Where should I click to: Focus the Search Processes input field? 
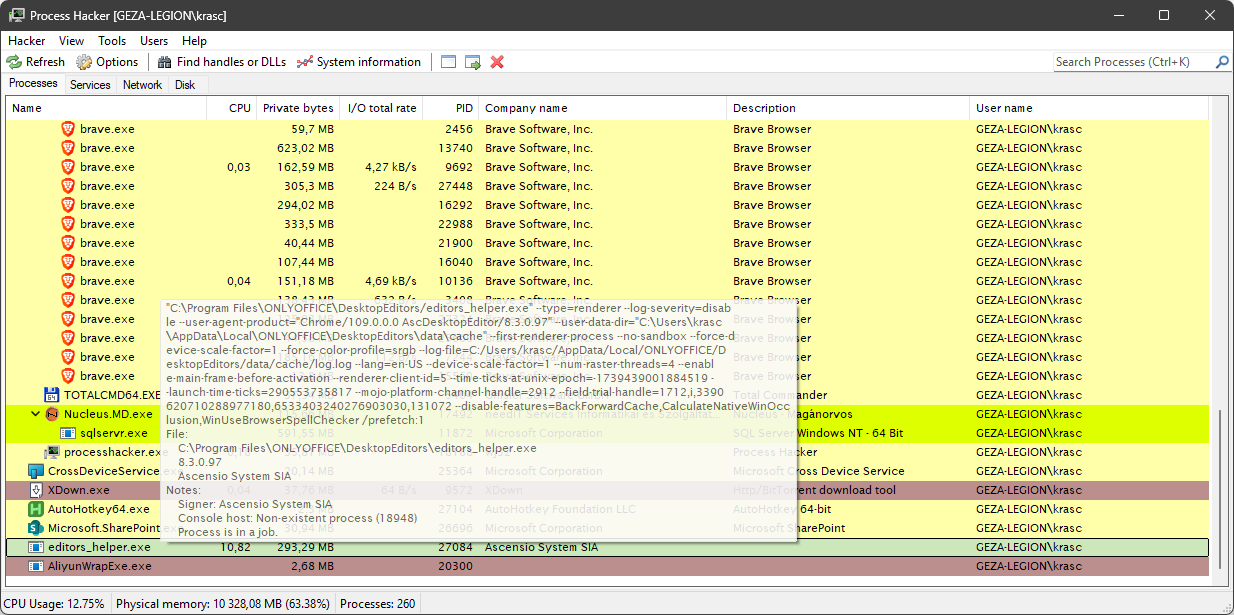pos(1134,62)
